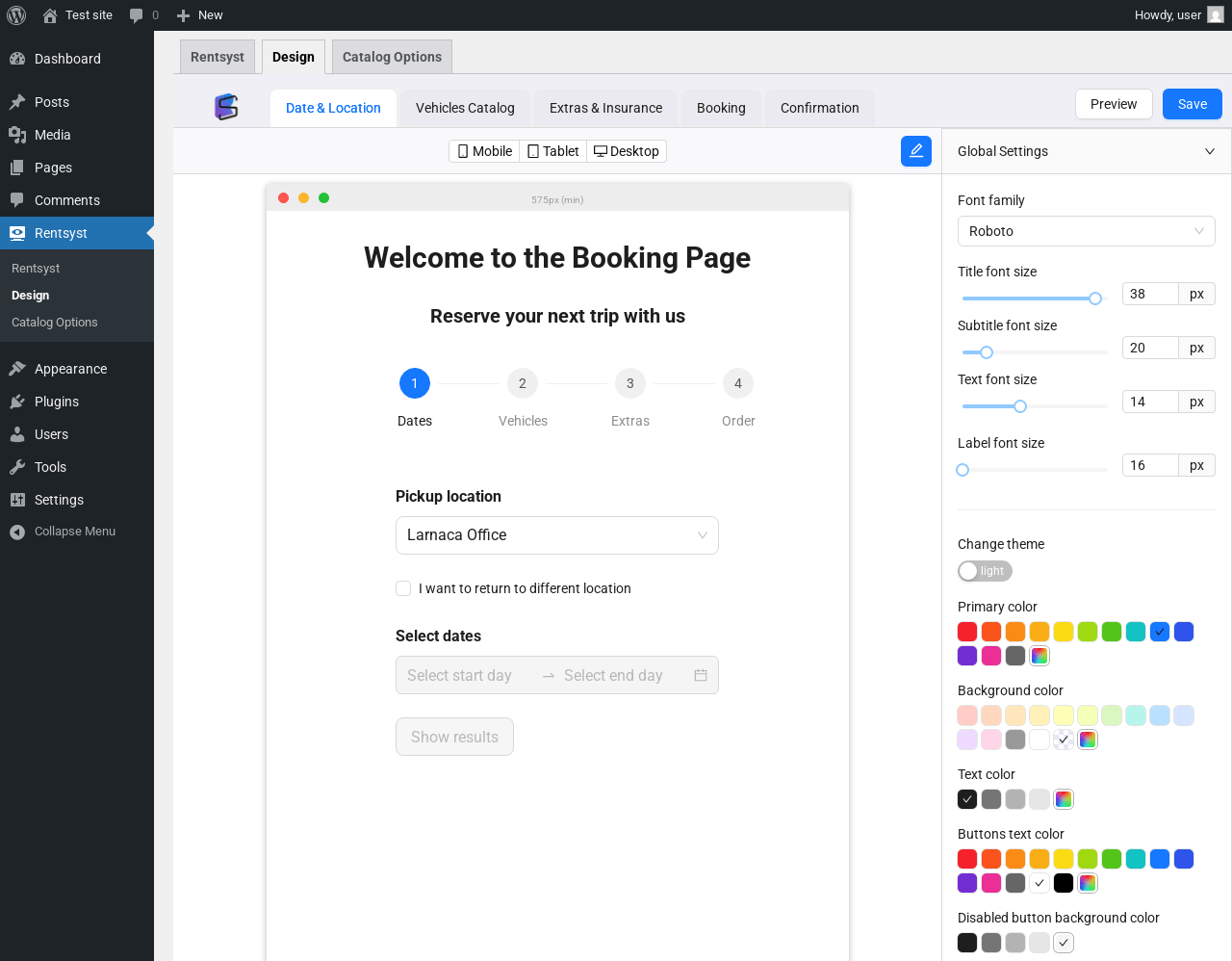The width and height of the screenshot is (1232, 961).
Task: Click the user avatar near Howdy, user
Action: click(x=1216, y=15)
